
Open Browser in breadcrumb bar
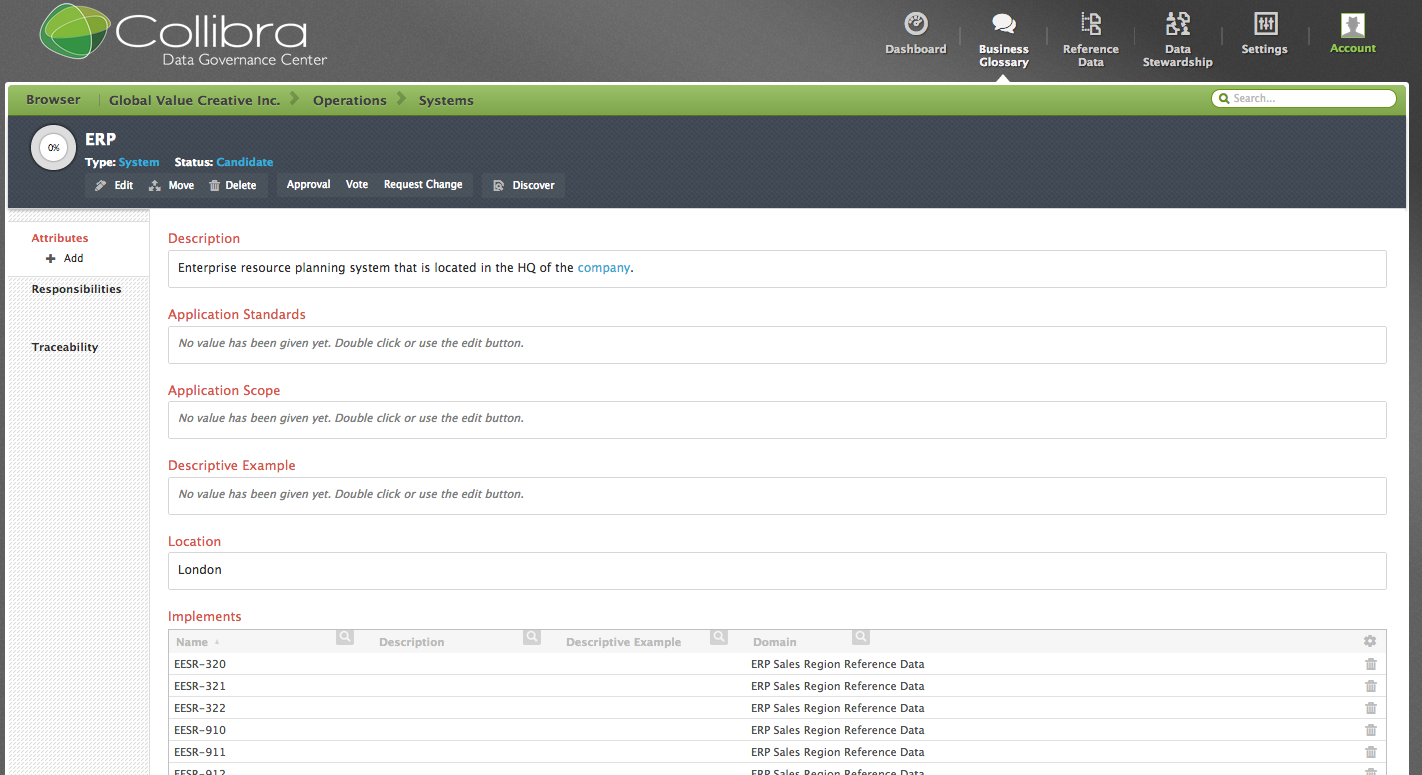[x=53, y=100]
